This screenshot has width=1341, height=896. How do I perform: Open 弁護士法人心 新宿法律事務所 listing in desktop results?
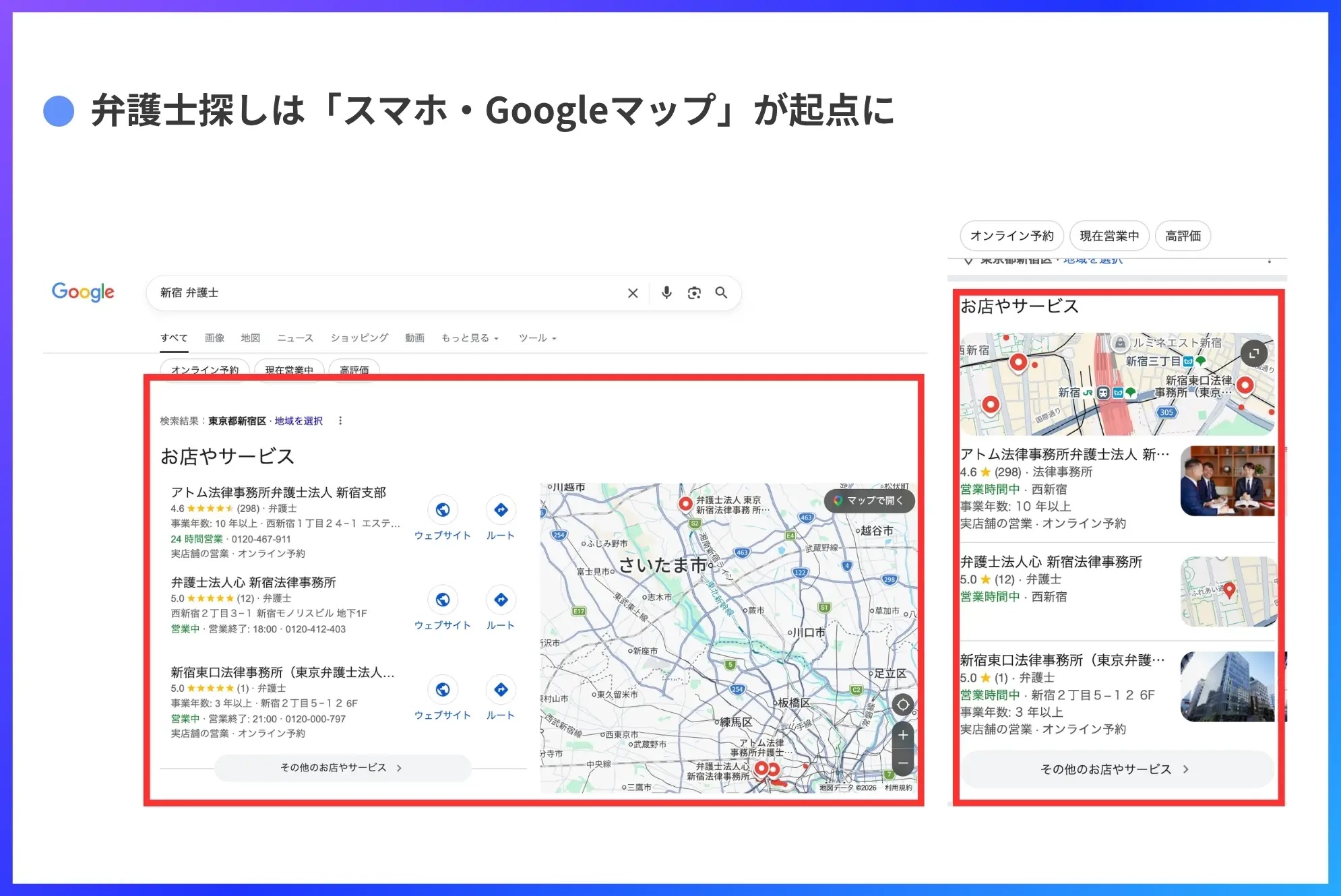pos(253,582)
